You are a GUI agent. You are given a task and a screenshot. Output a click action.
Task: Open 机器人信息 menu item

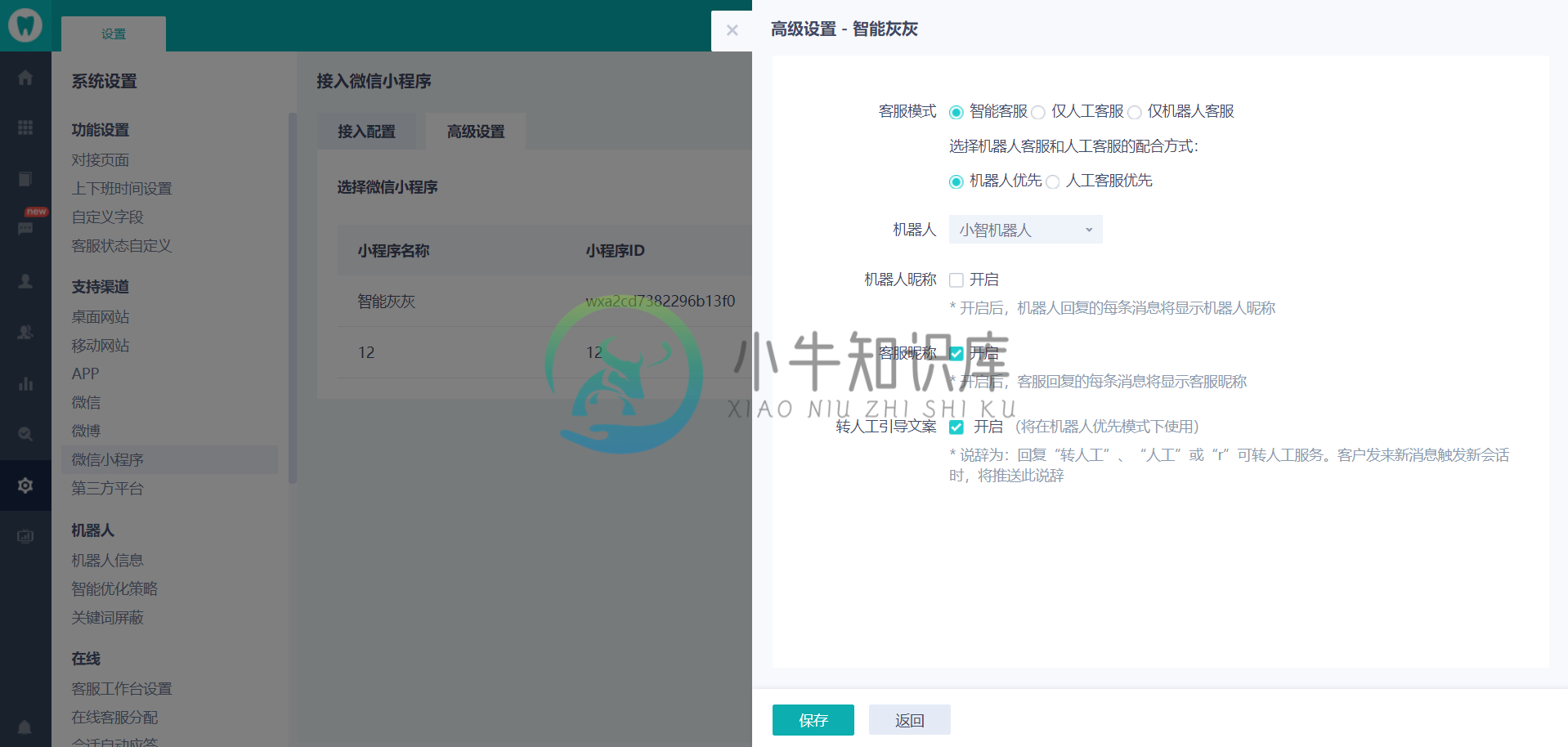107,561
